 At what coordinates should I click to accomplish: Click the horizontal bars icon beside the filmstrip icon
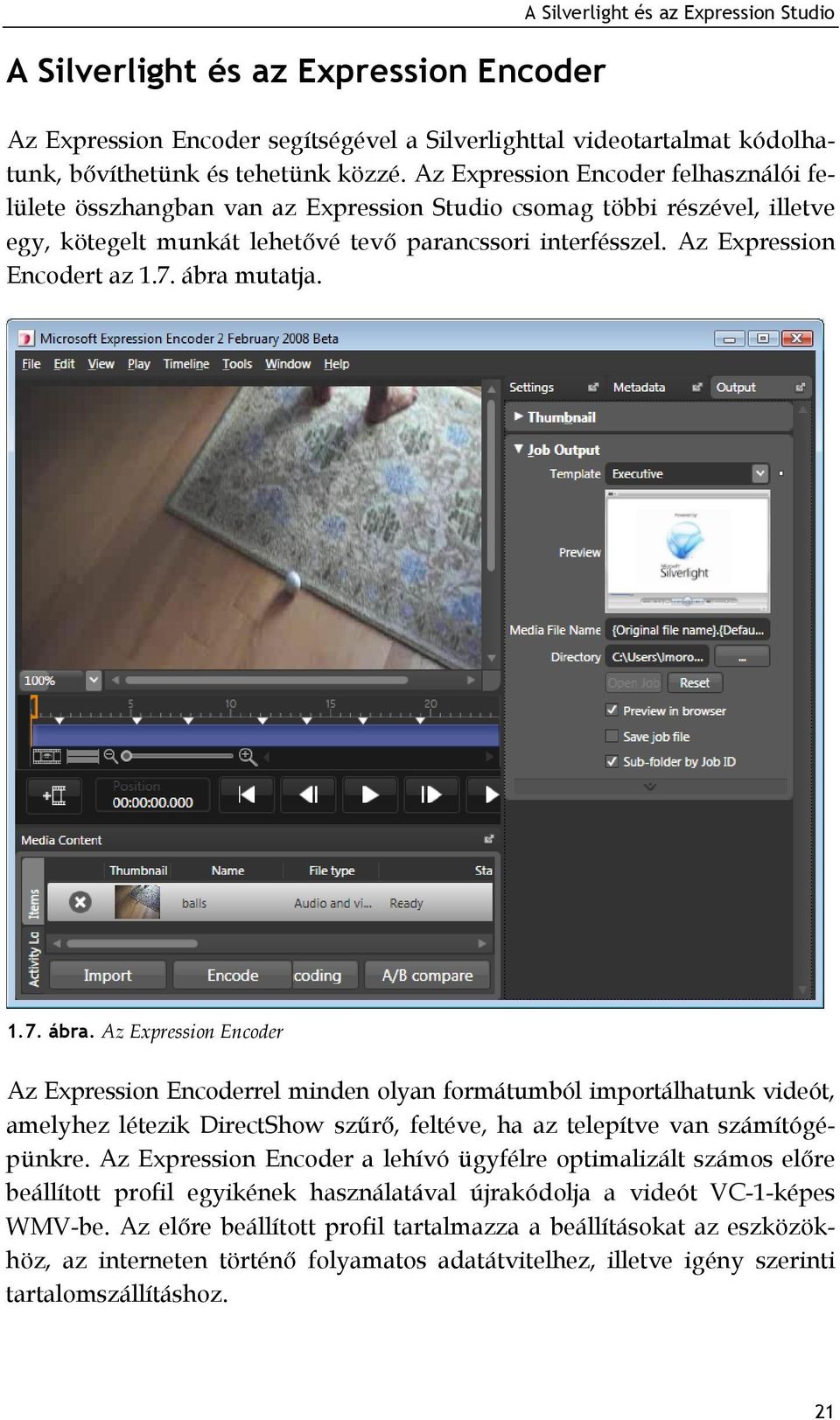tap(83, 756)
